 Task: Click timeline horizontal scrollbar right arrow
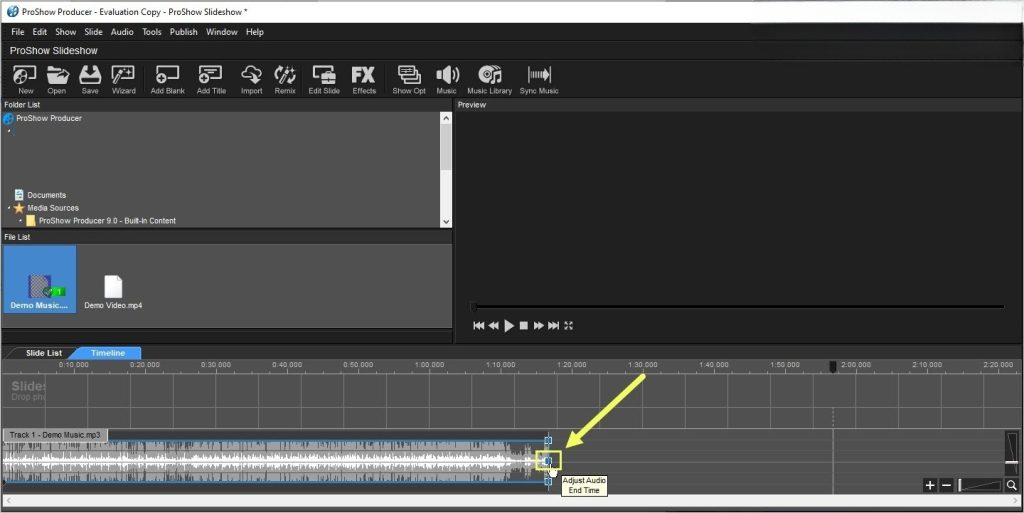click(x=1017, y=501)
